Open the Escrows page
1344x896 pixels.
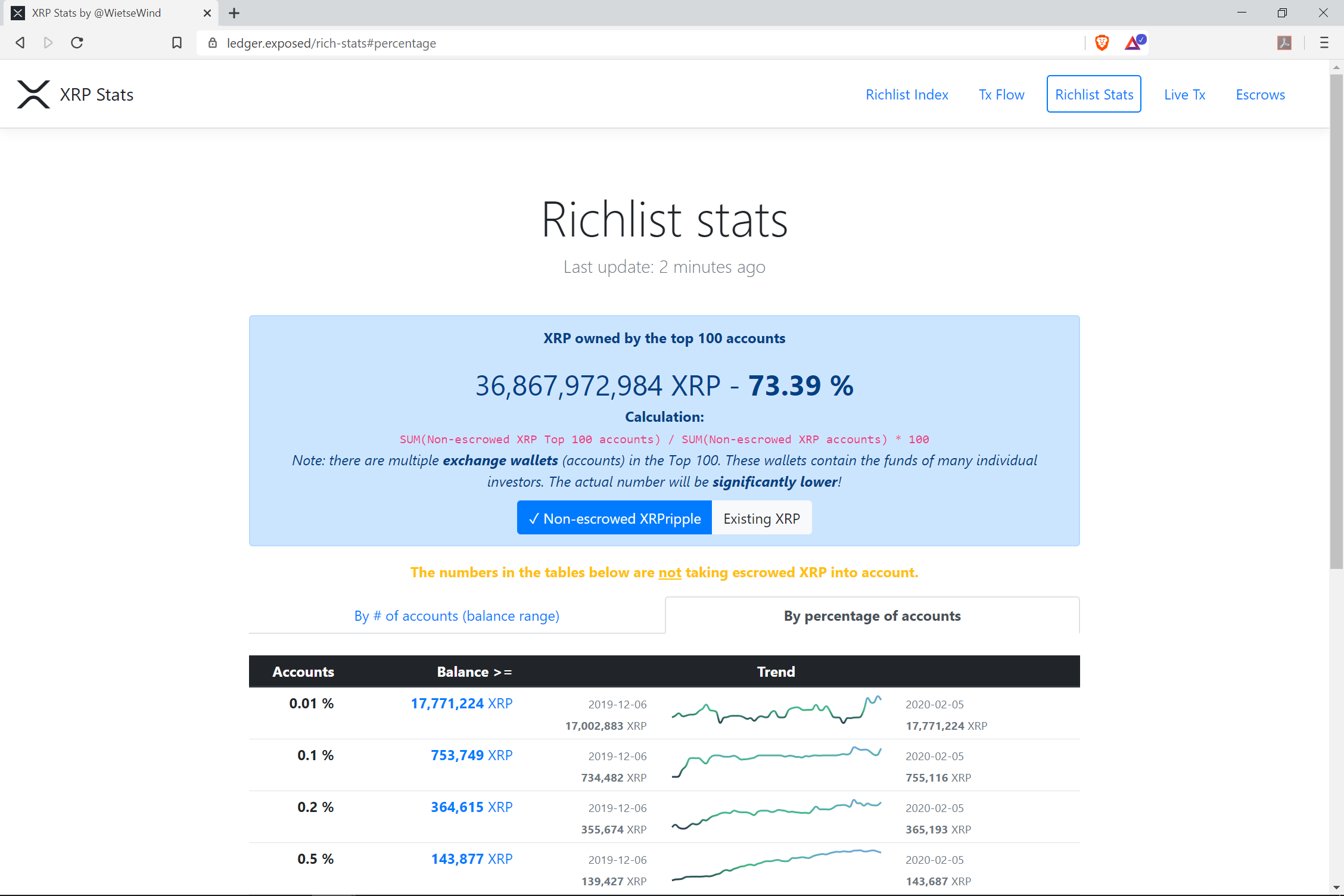pyautogui.click(x=1260, y=94)
